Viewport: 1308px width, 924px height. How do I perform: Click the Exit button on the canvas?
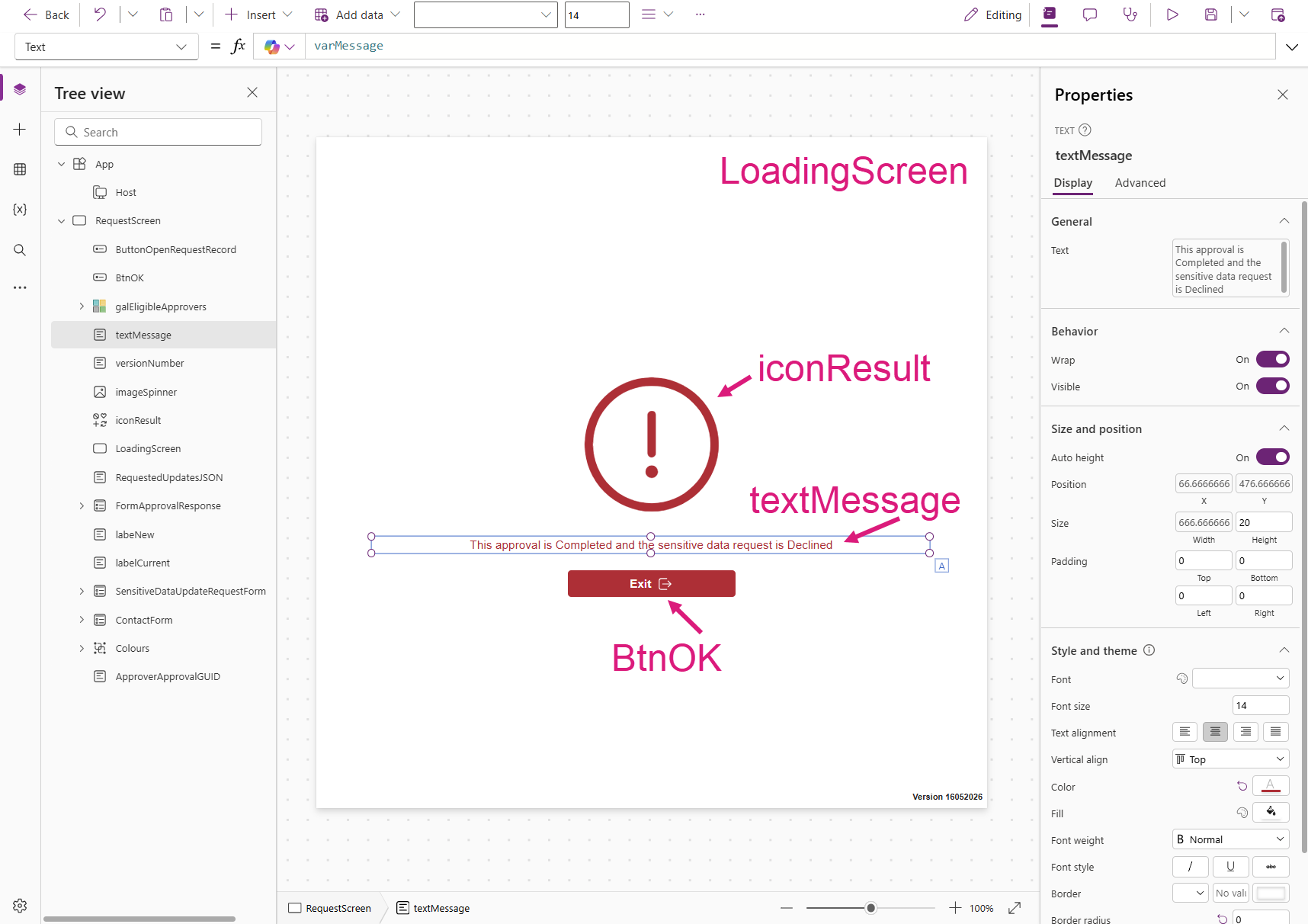(x=651, y=584)
